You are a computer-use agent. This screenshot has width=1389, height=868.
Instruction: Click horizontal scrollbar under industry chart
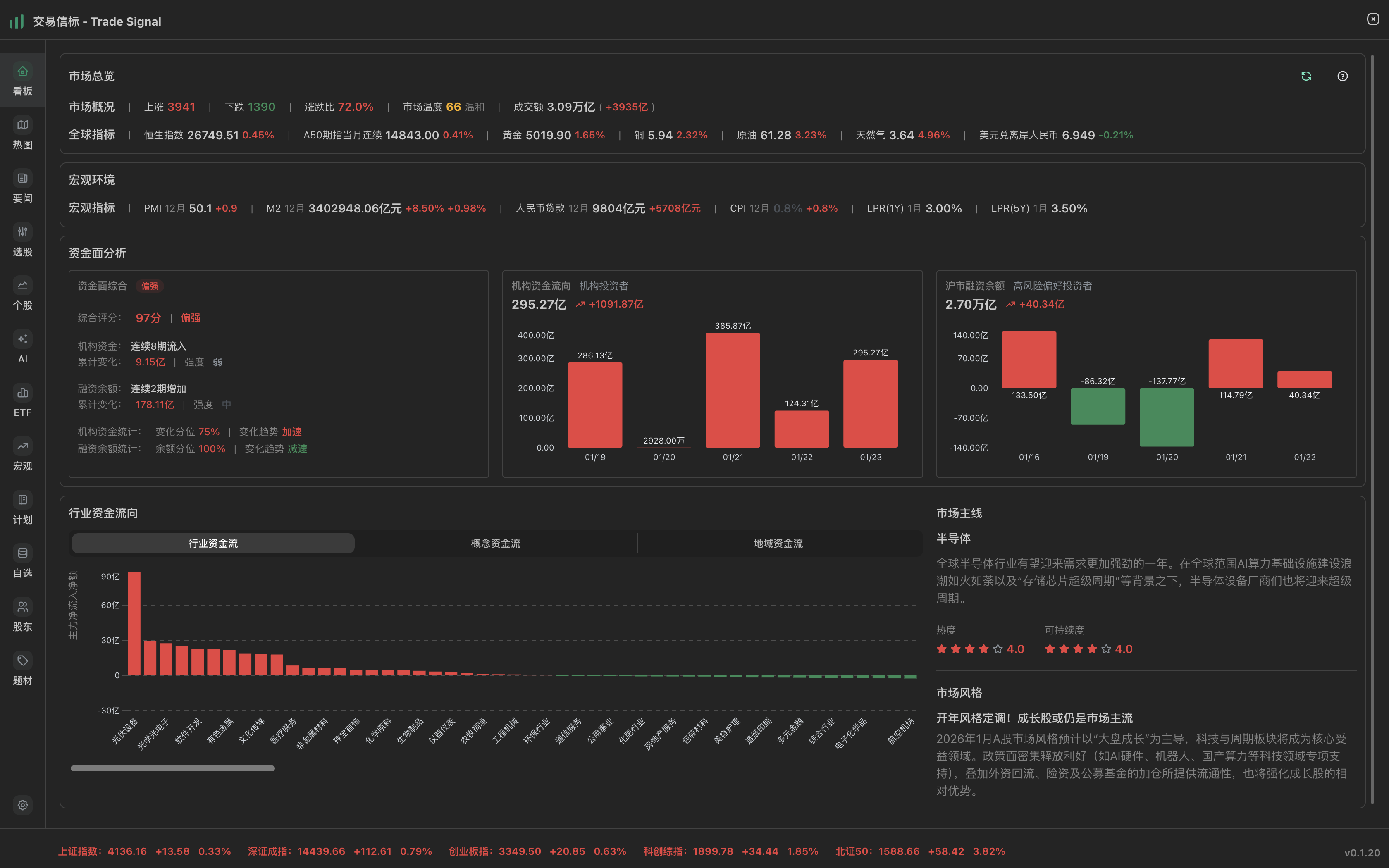click(x=172, y=768)
